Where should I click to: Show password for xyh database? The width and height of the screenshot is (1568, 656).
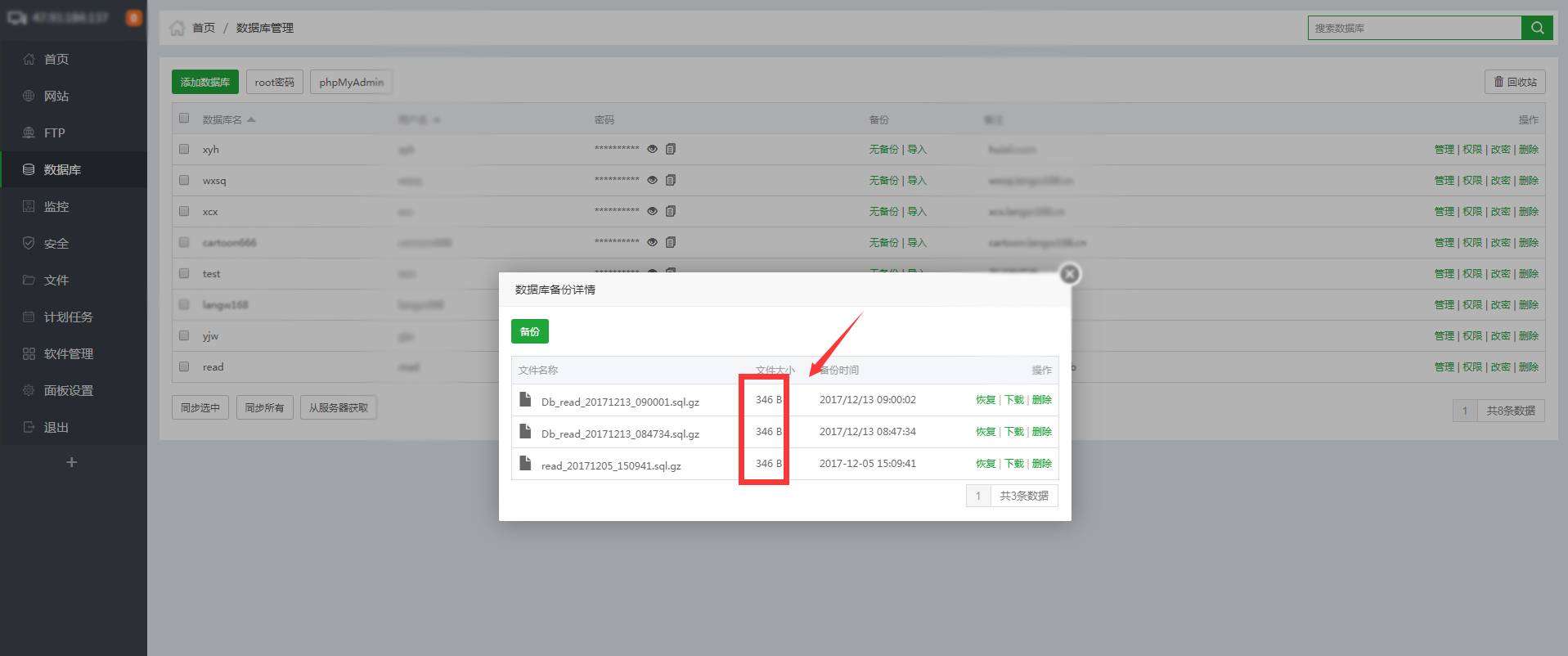pos(652,150)
